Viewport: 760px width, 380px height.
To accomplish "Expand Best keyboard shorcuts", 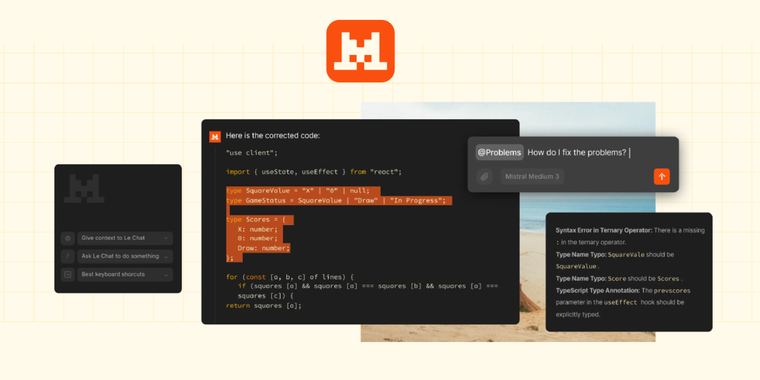I will (x=125, y=274).
